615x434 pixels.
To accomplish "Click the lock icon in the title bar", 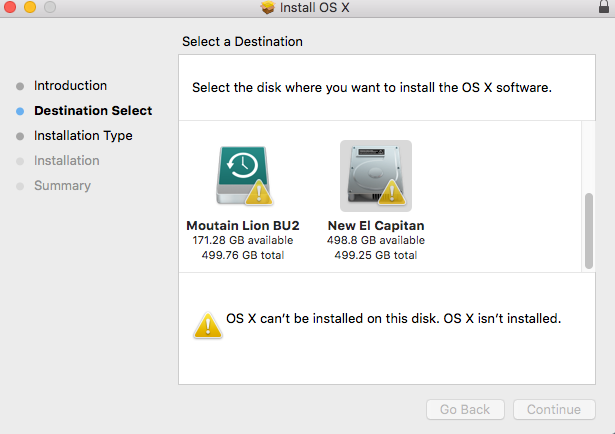I will [x=601, y=7].
